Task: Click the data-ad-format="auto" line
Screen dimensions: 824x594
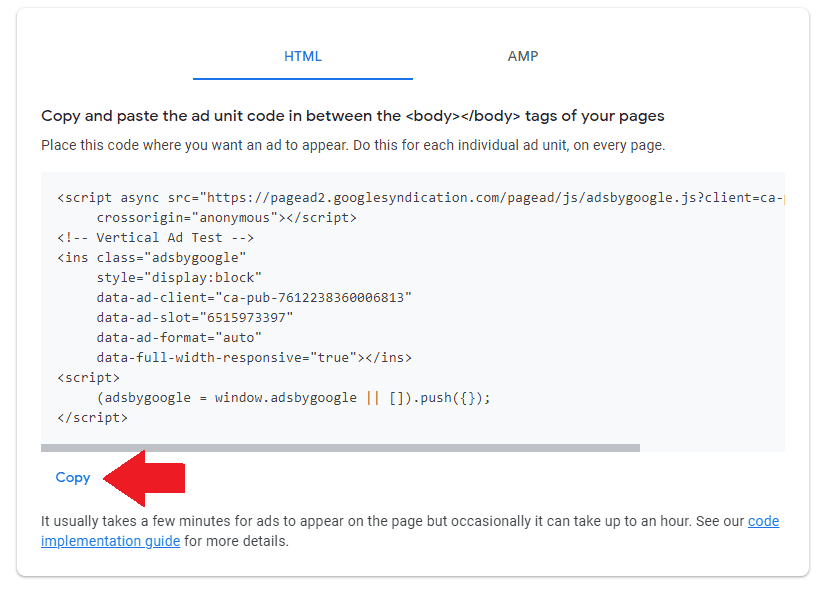Action: click(179, 337)
